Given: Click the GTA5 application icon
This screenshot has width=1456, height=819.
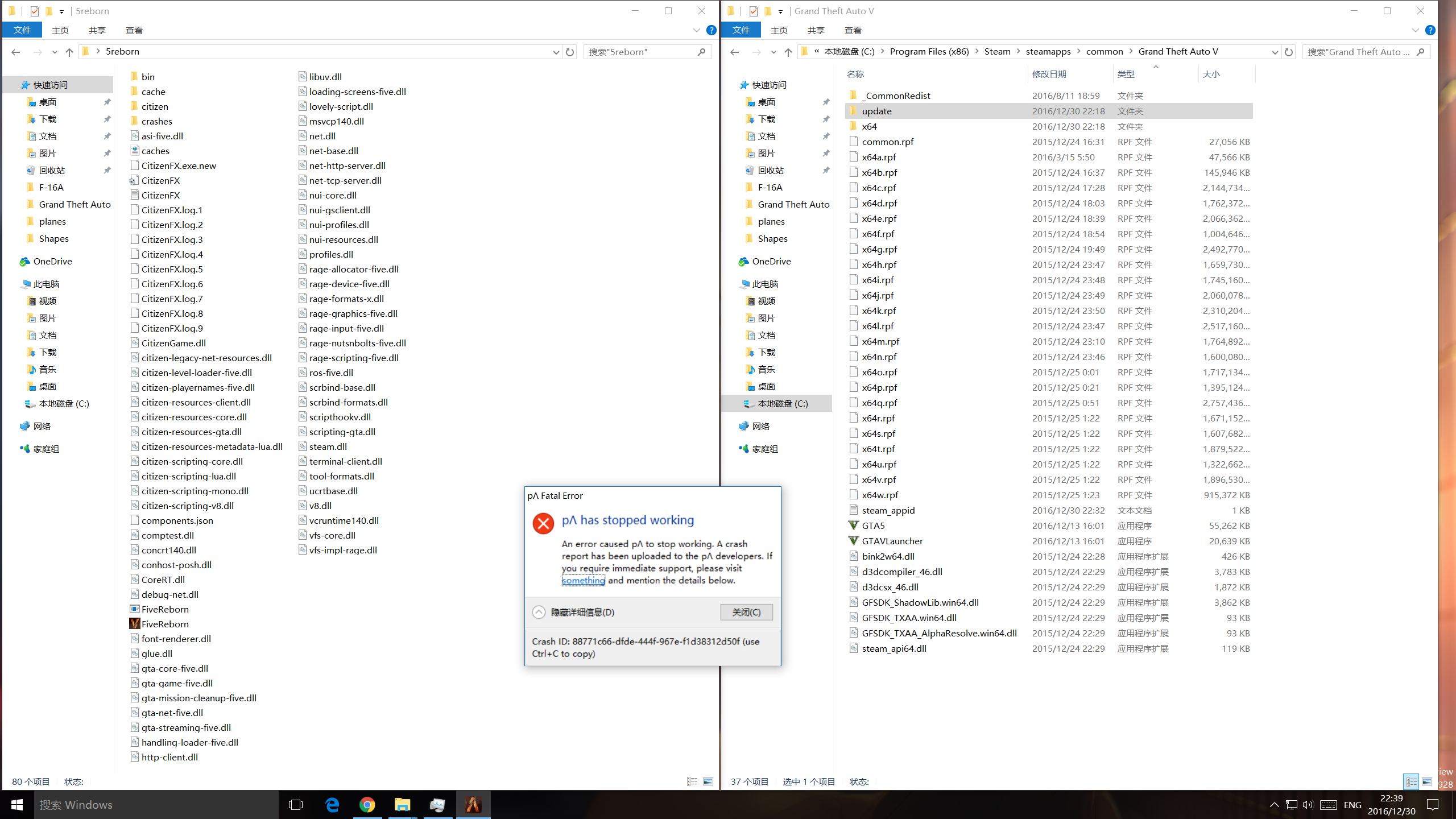Looking at the screenshot, I should tap(853, 526).
